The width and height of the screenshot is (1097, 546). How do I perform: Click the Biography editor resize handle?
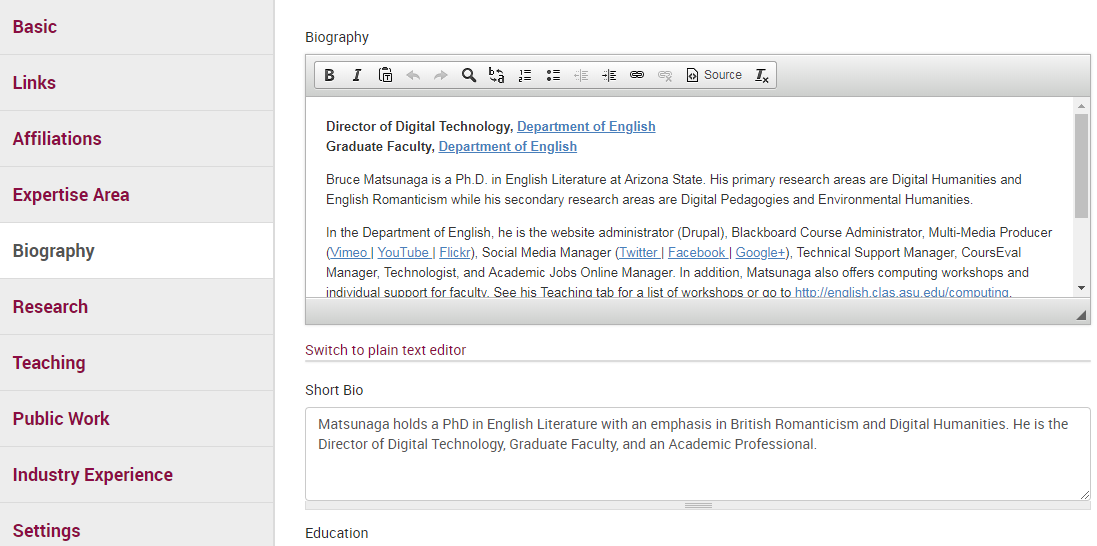click(x=1081, y=315)
